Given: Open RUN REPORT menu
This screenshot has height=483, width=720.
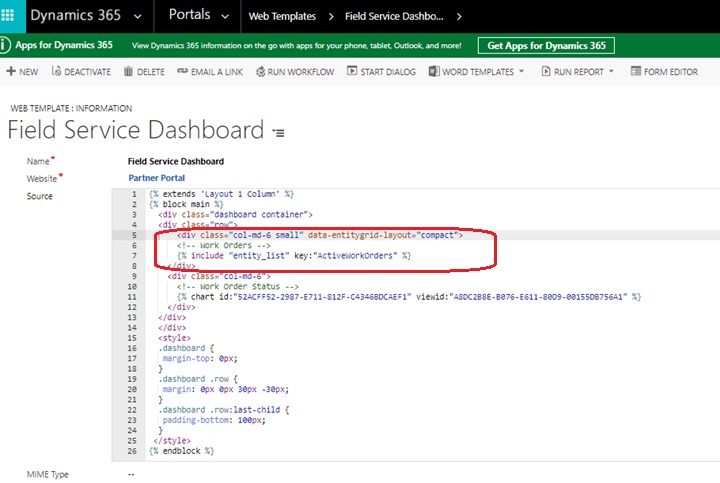Looking at the screenshot, I should coord(579,72).
